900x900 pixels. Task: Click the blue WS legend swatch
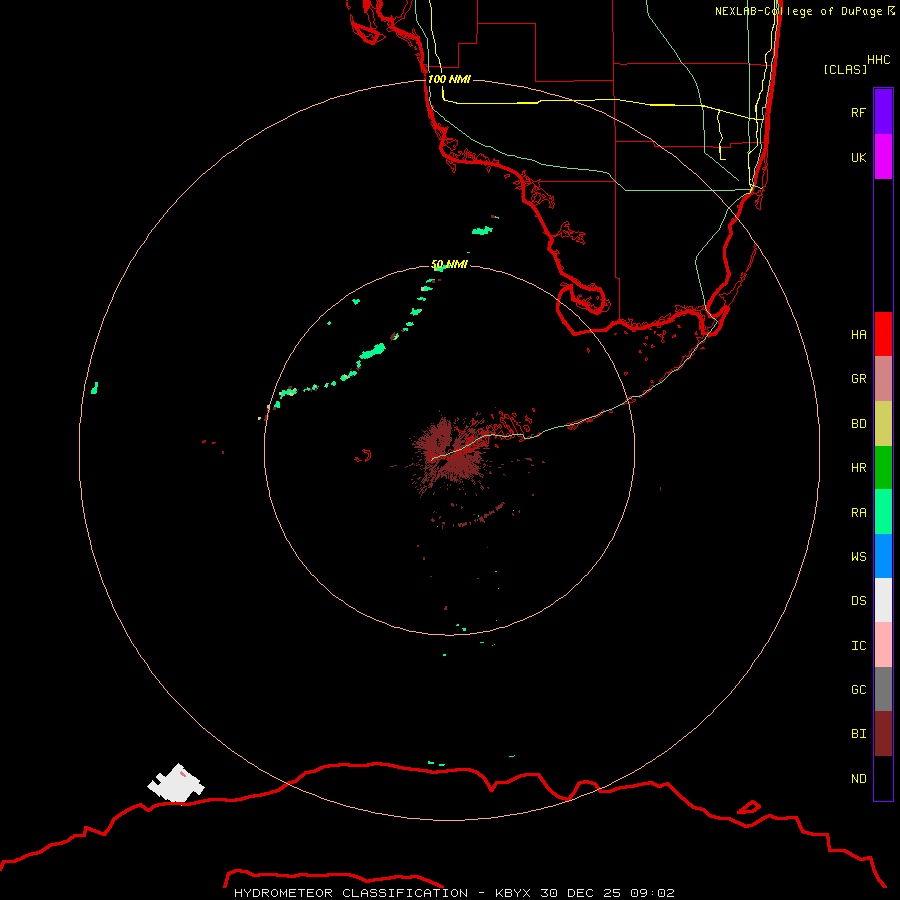[x=883, y=556]
